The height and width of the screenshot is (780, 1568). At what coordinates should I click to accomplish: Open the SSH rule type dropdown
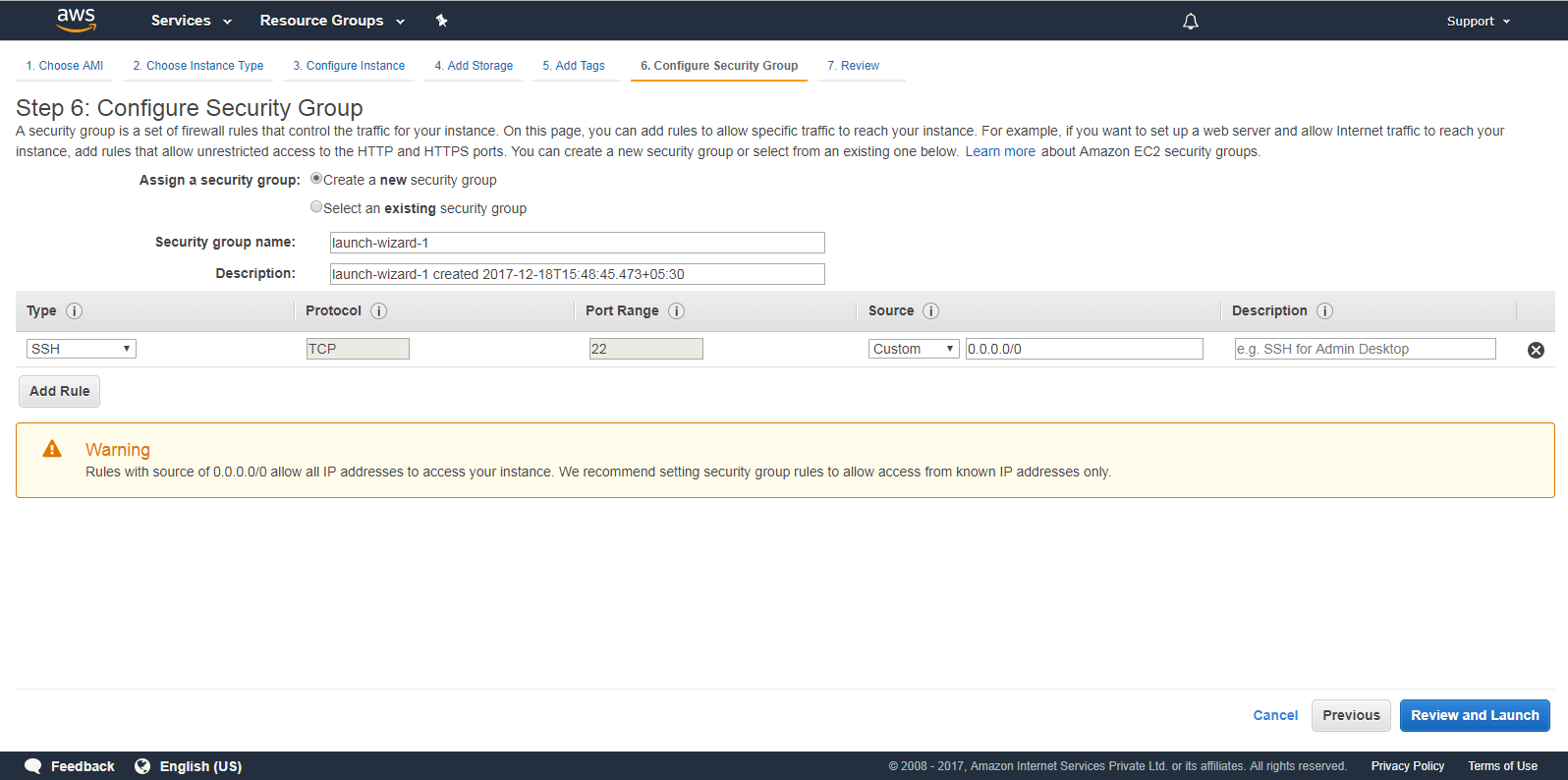tap(82, 349)
